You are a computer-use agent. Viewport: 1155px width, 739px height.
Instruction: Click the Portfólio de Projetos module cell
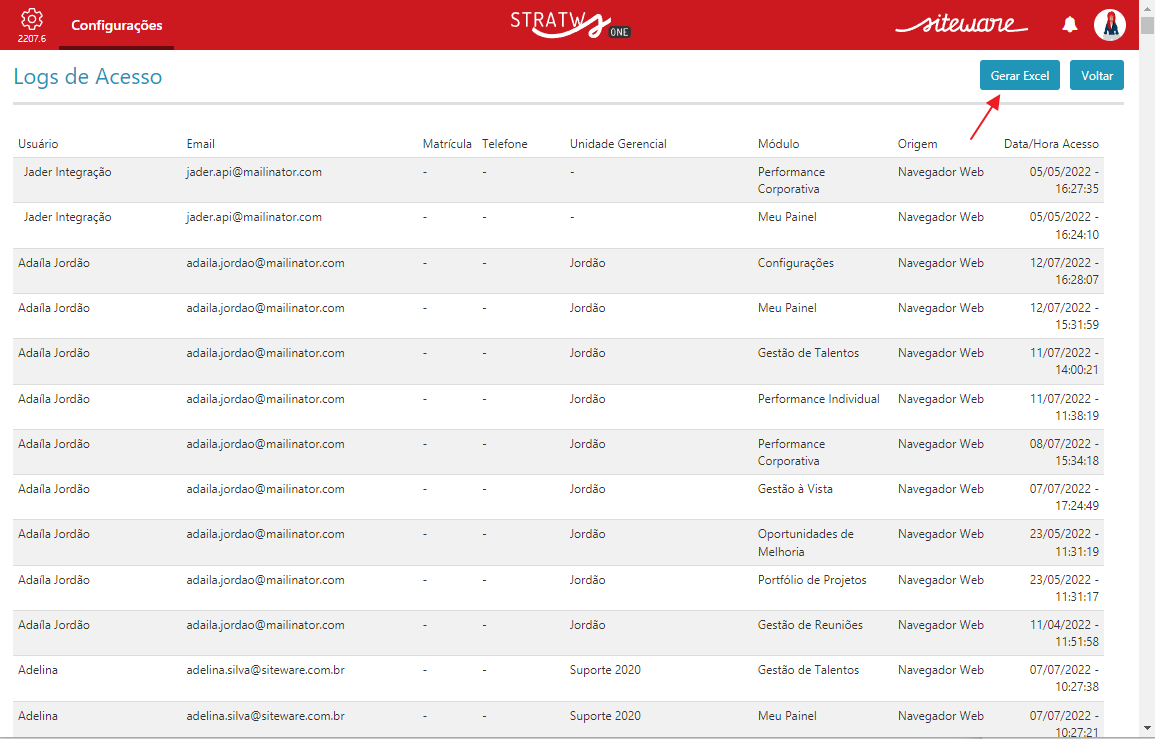[x=812, y=580]
